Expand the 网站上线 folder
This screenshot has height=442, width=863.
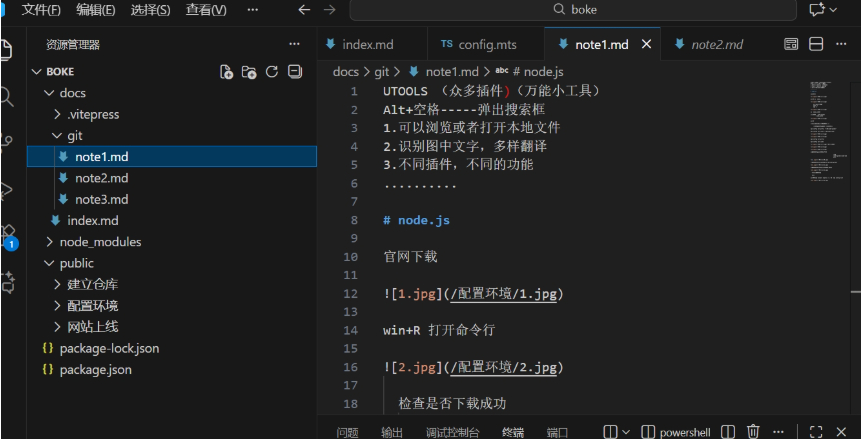tap(57, 327)
